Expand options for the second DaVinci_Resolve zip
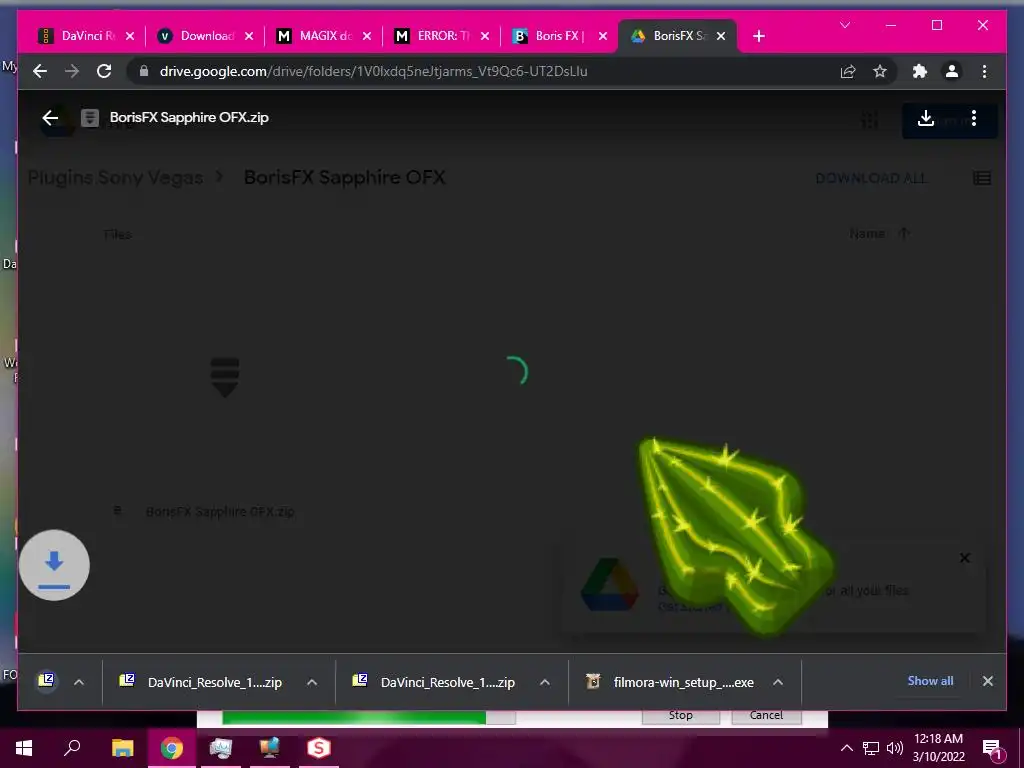Viewport: 1024px width, 768px height. [x=545, y=682]
